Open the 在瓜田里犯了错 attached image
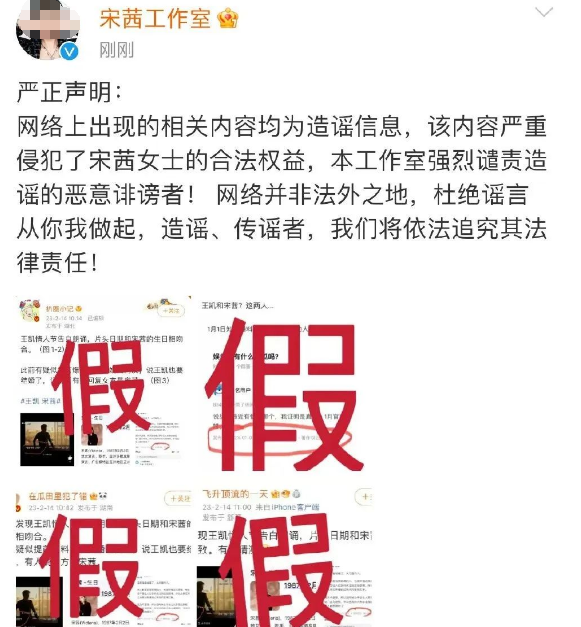This screenshot has width=581, height=627. 103,558
